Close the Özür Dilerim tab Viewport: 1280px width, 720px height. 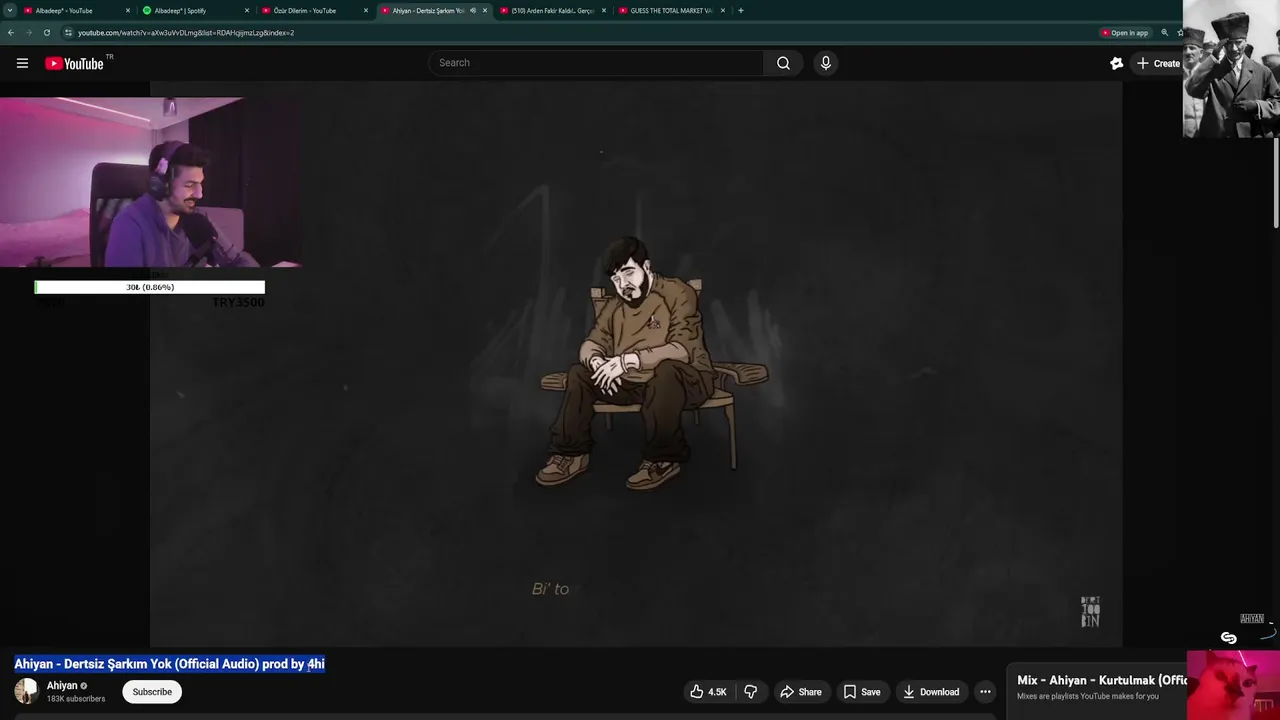point(366,10)
